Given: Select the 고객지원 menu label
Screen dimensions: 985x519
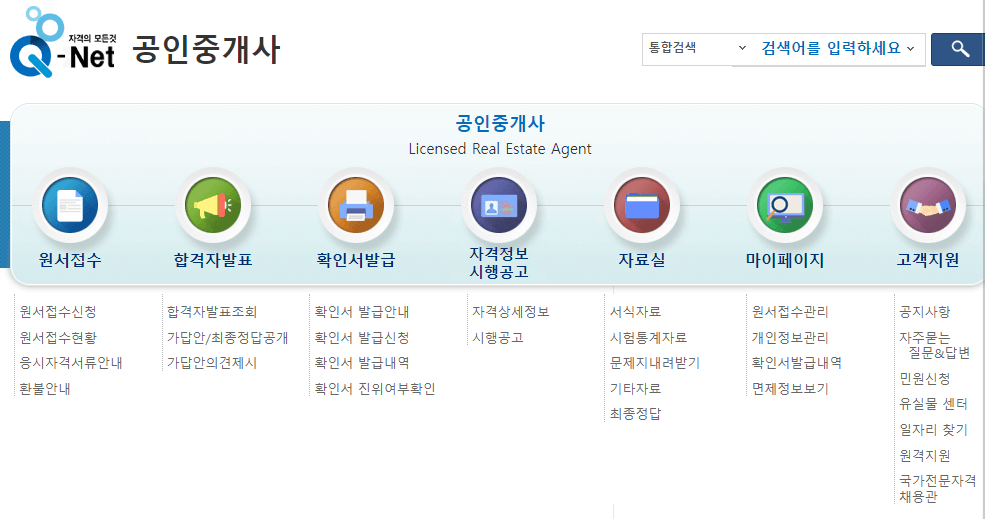Looking at the screenshot, I should click(928, 260).
